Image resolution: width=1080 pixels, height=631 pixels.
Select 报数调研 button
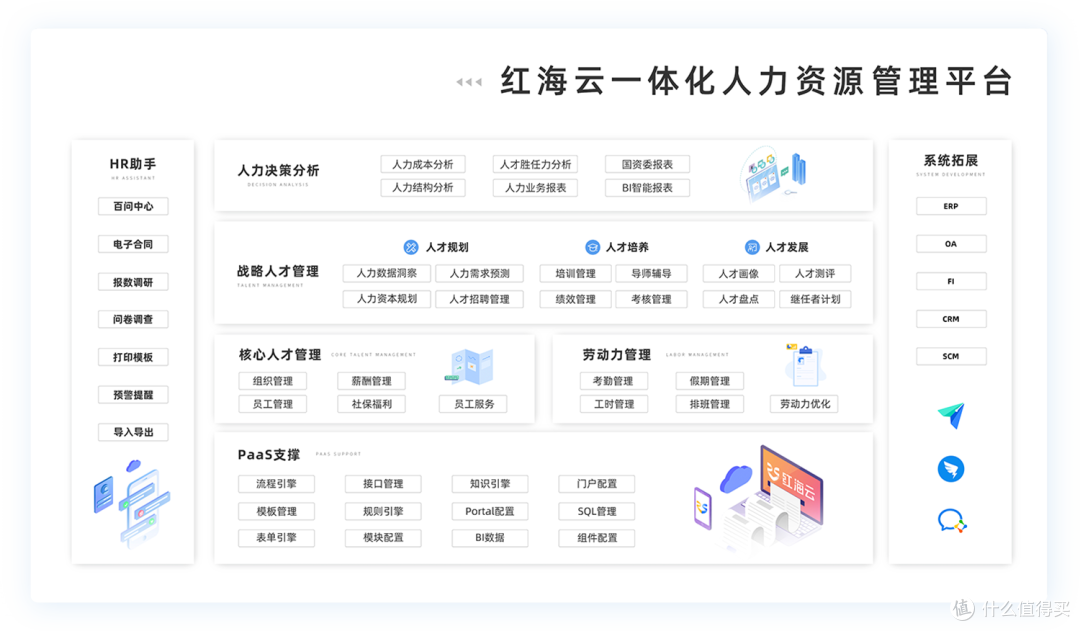click(133, 282)
